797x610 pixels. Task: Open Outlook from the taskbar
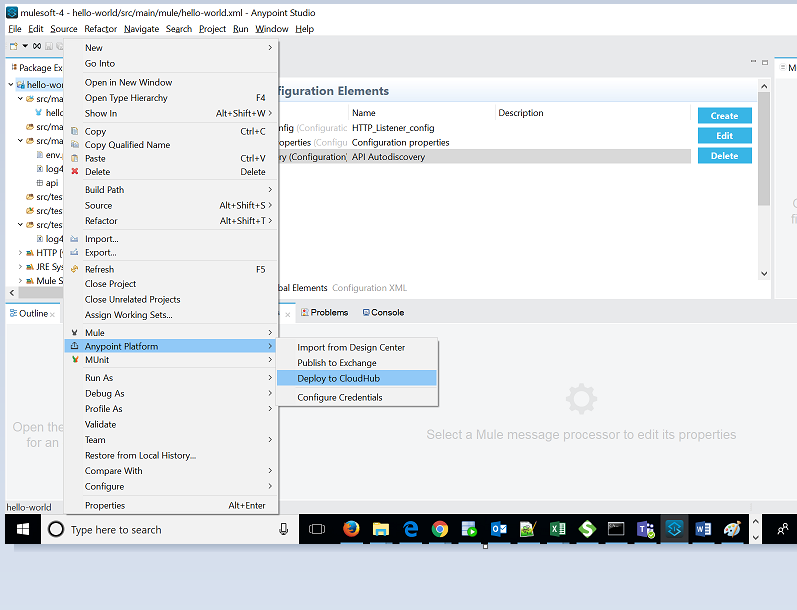(x=499, y=529)
